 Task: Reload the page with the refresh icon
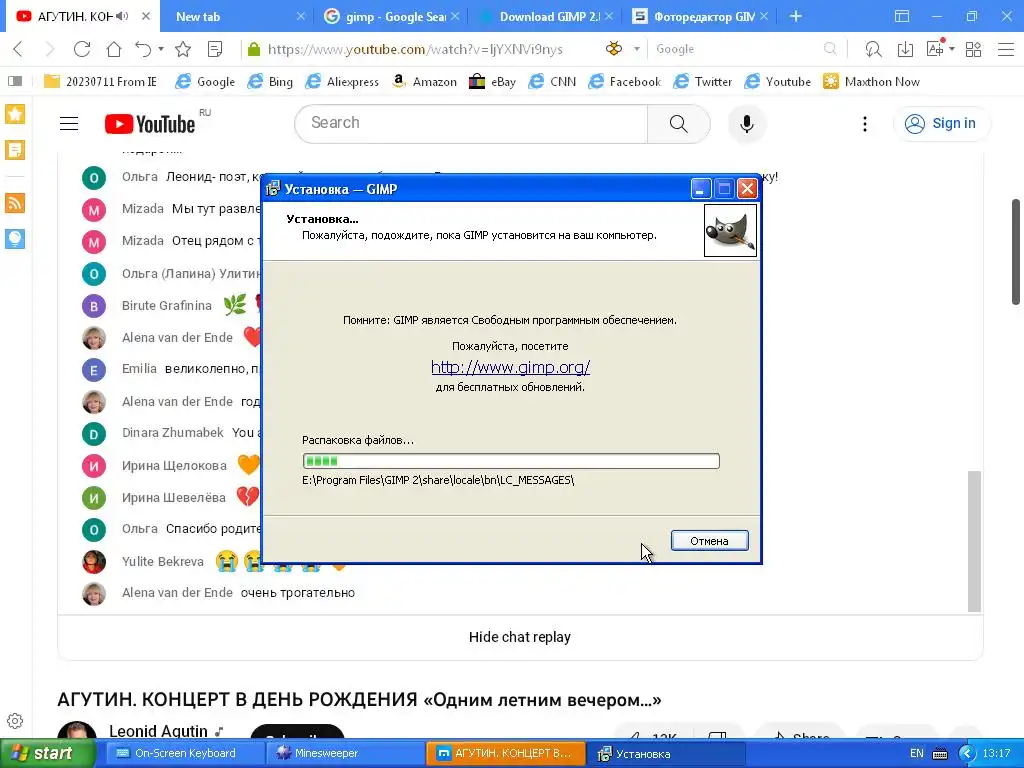[82, 49]
